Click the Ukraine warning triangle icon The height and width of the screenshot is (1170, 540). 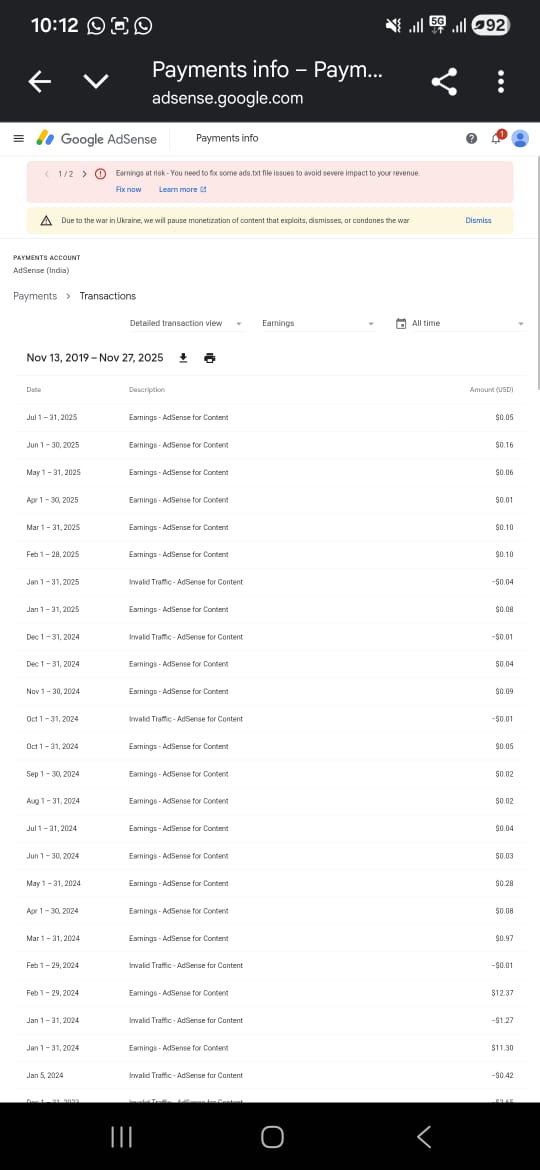click(x=45, y=220)
